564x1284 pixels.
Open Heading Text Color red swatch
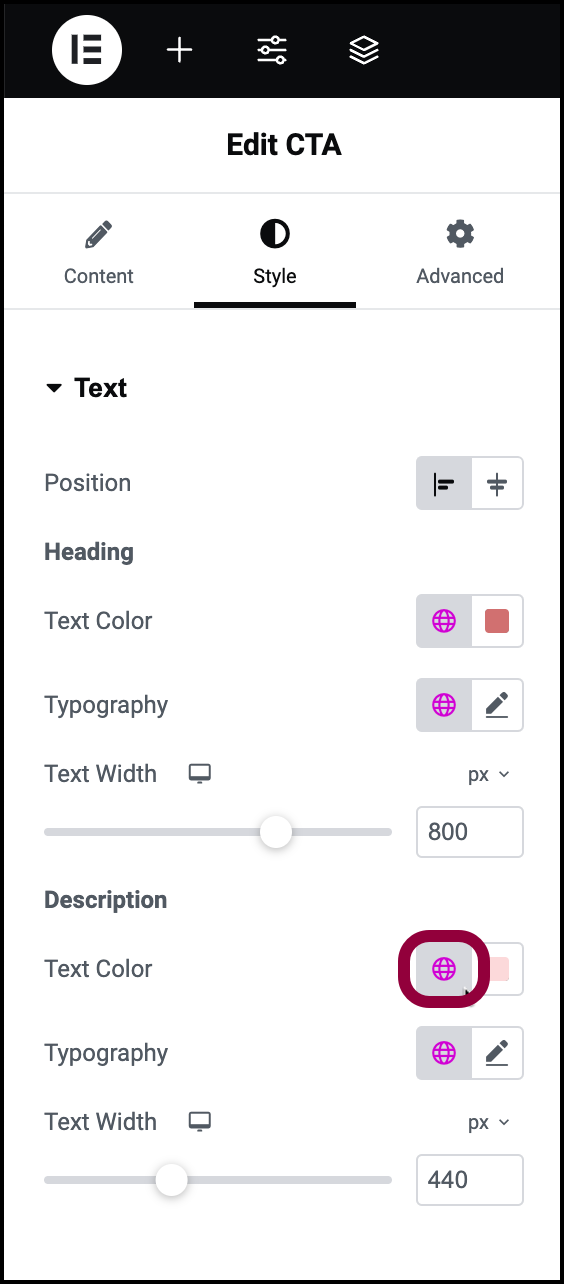tap(497, 621)
